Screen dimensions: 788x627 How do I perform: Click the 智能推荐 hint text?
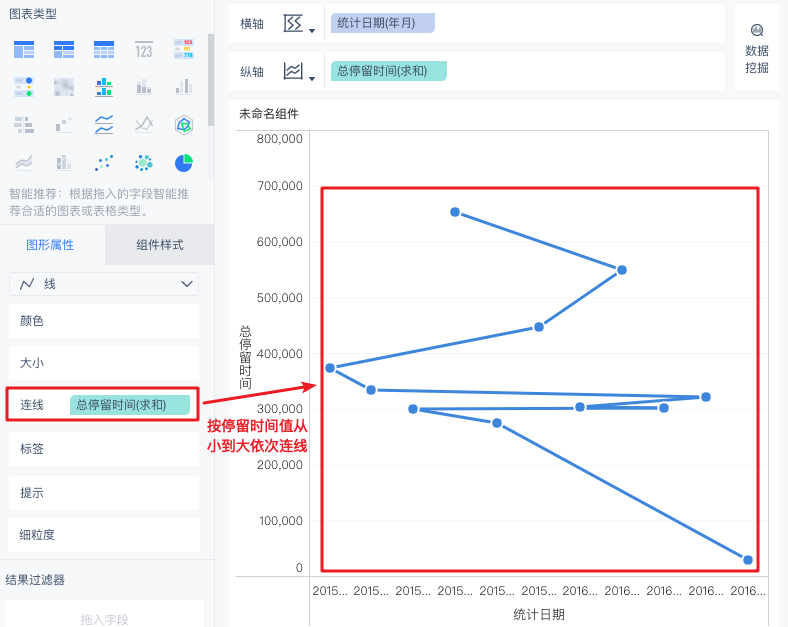[x=99, y=202]
